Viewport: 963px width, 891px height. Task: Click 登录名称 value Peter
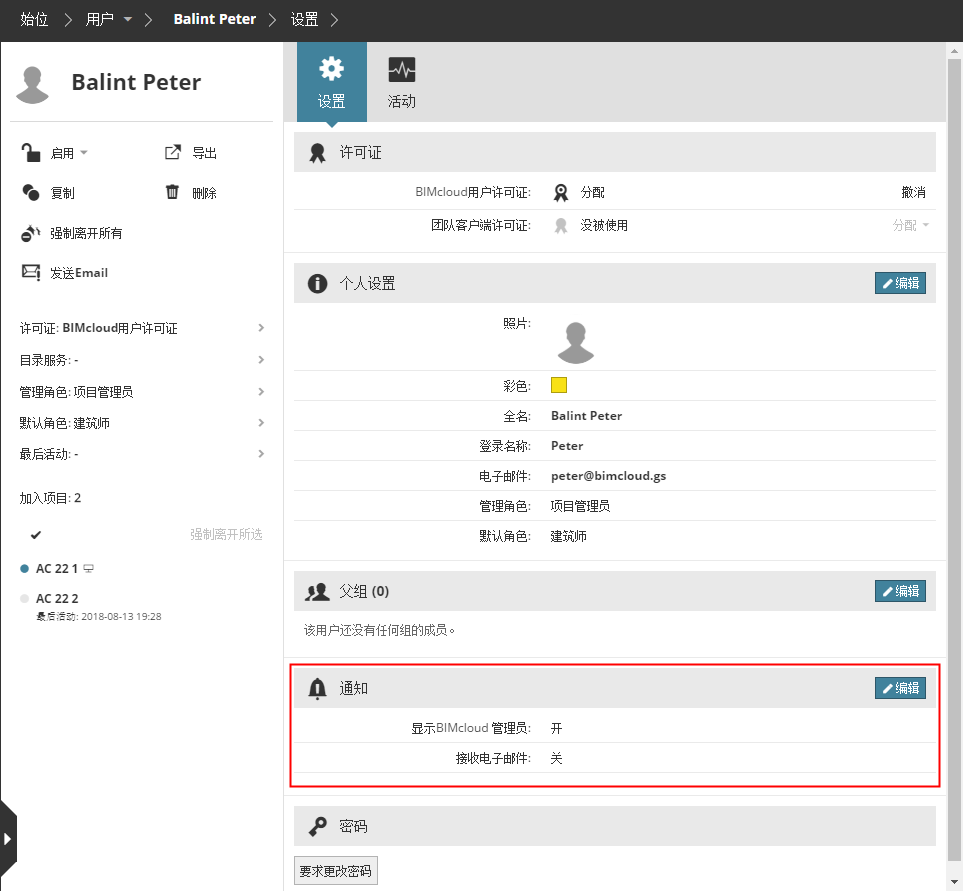(567, 446)
